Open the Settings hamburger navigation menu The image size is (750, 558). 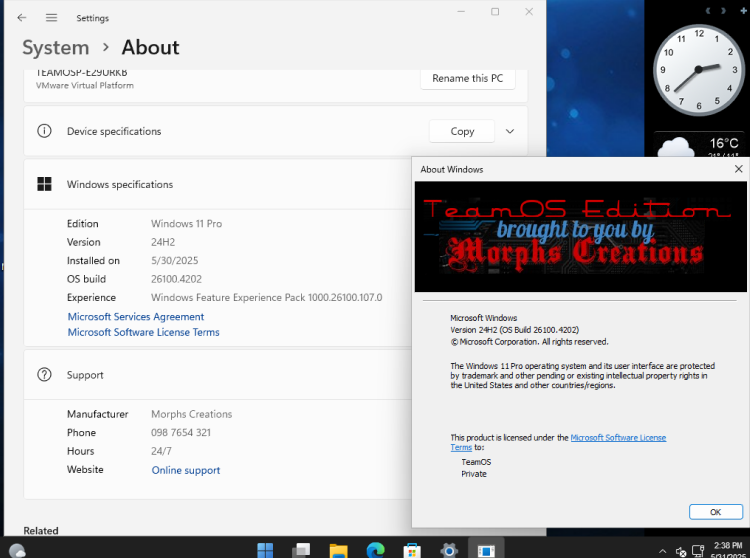coord(51,18)
